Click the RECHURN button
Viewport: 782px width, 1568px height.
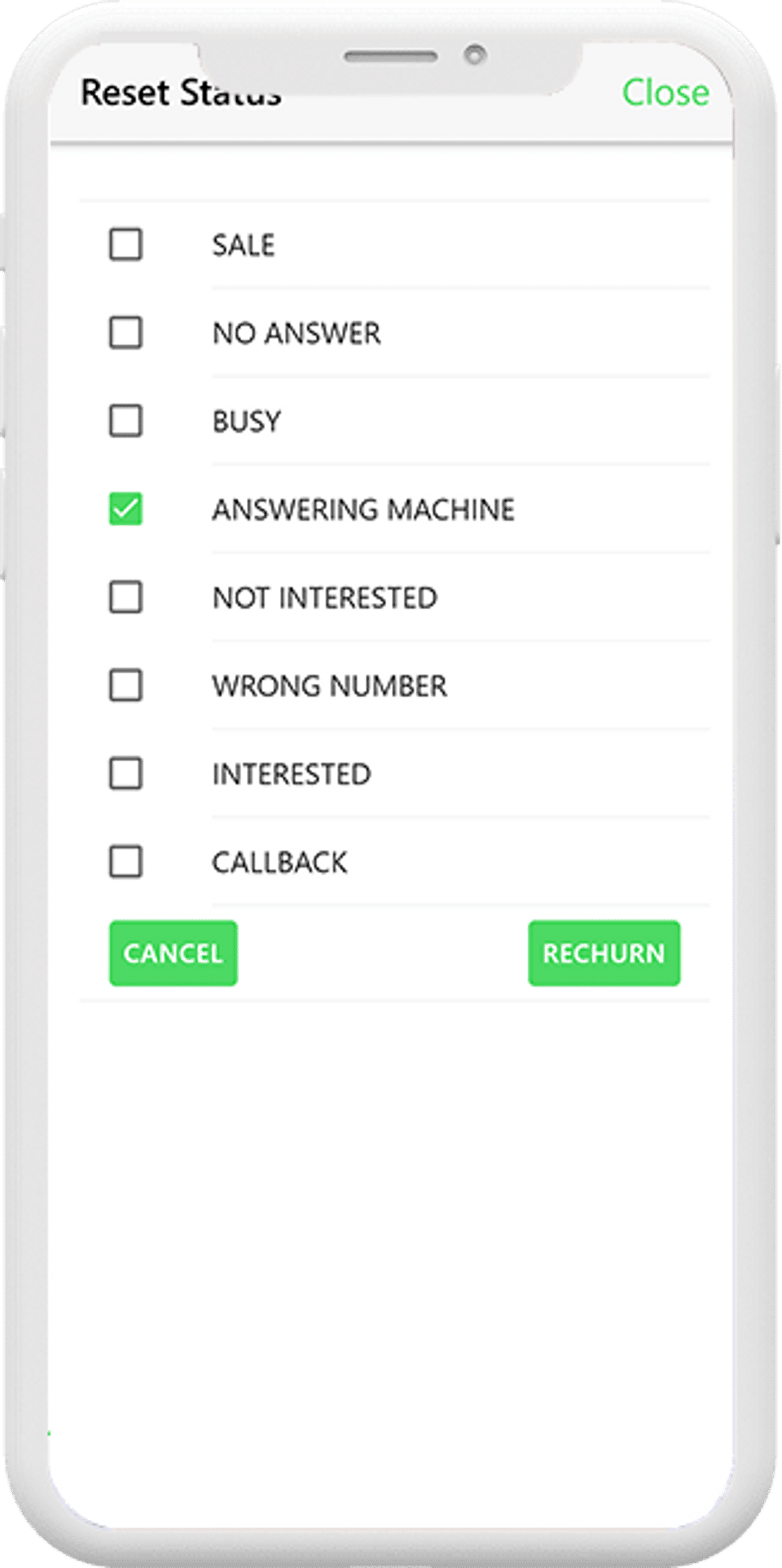(604, 953)
